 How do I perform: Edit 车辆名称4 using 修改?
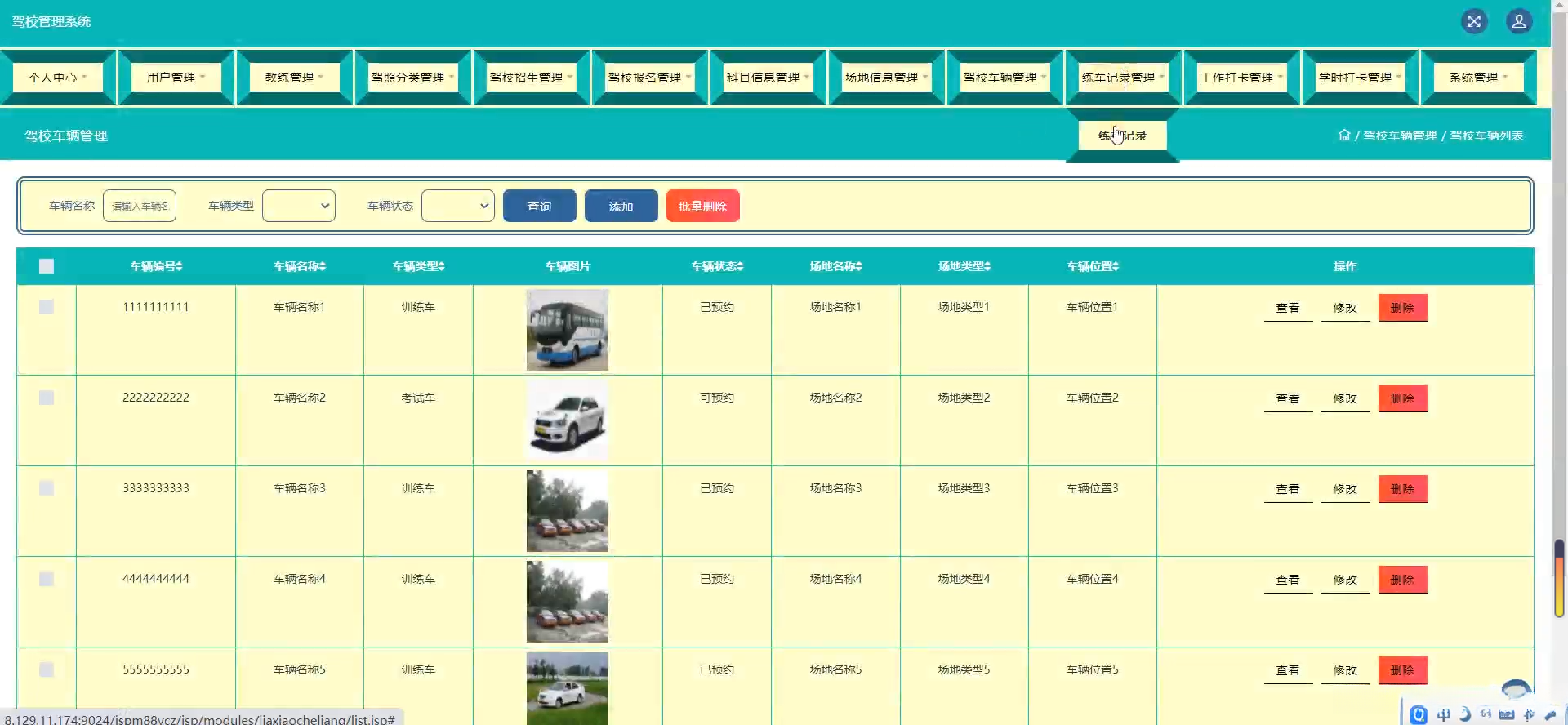click(x=1345, y=580)
